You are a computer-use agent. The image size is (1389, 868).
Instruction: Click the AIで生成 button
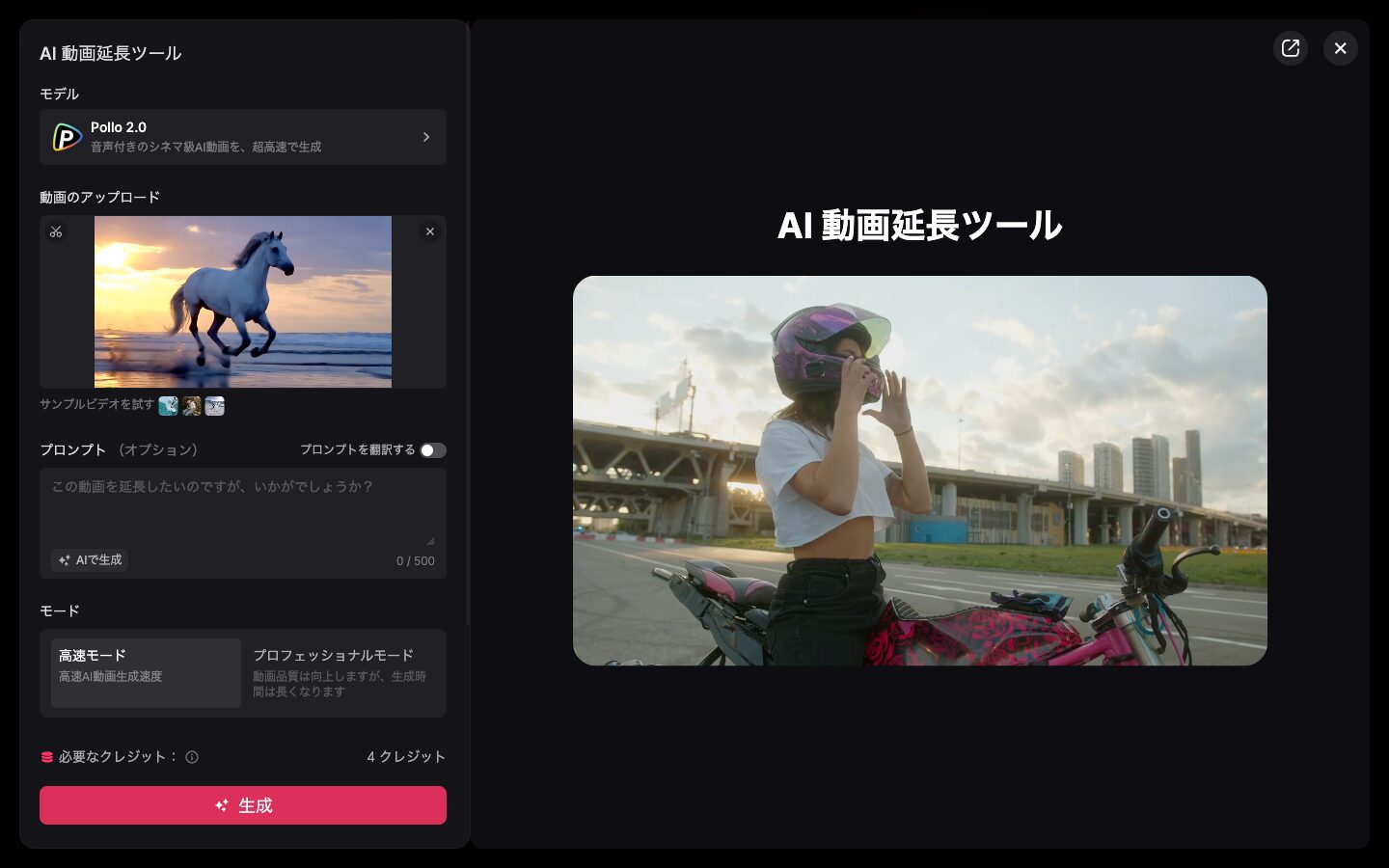90,560
